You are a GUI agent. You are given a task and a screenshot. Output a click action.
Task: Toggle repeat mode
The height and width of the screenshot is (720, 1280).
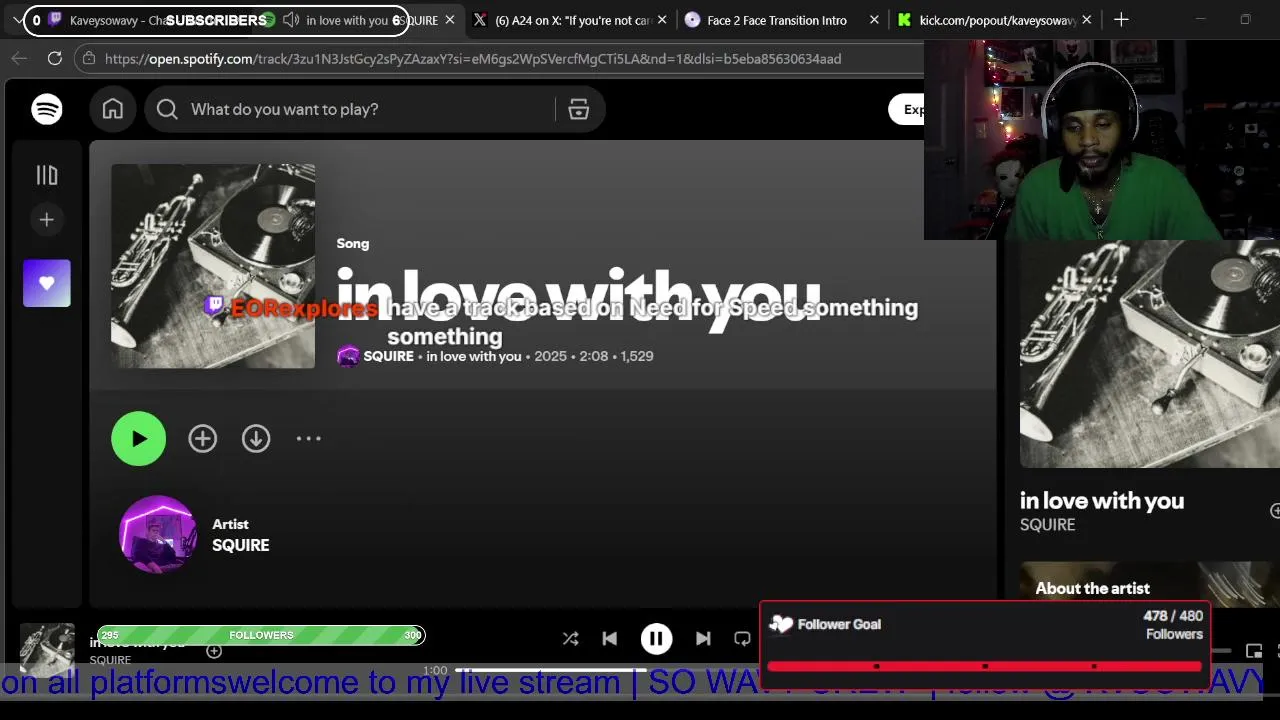[742, 639]
